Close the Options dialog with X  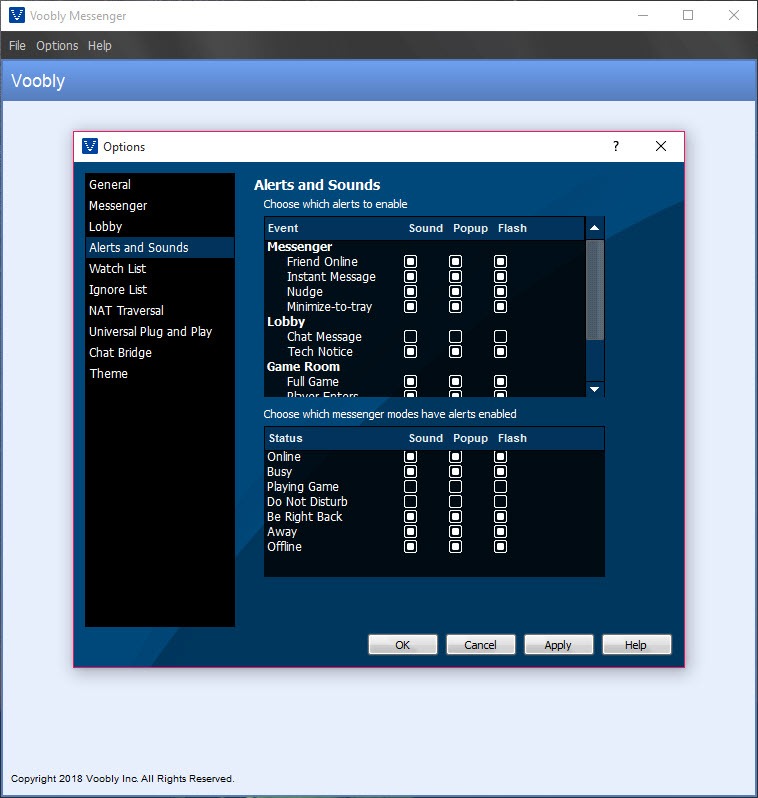661,147
